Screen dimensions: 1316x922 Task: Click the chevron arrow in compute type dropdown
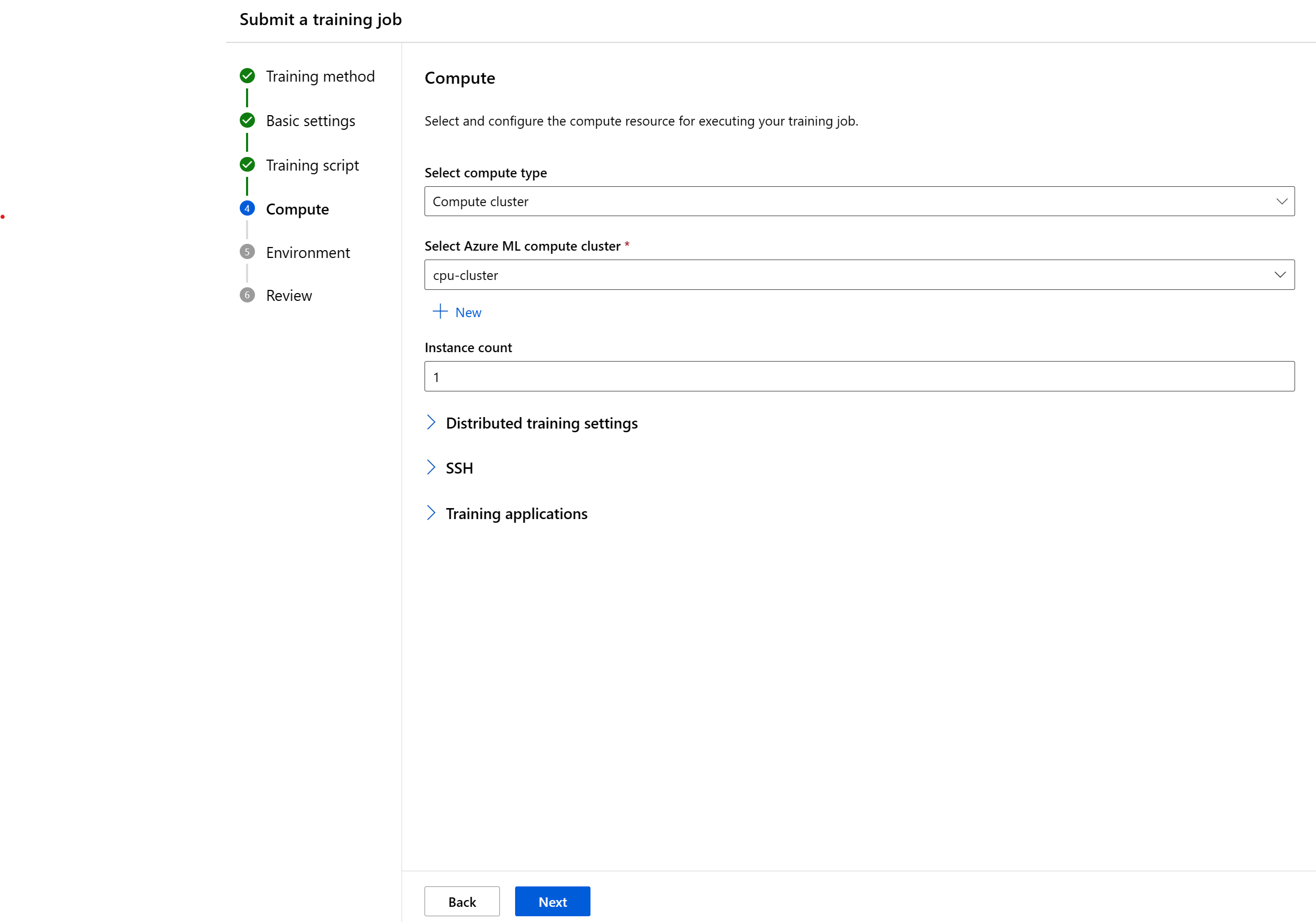(x=1281, y=201)
